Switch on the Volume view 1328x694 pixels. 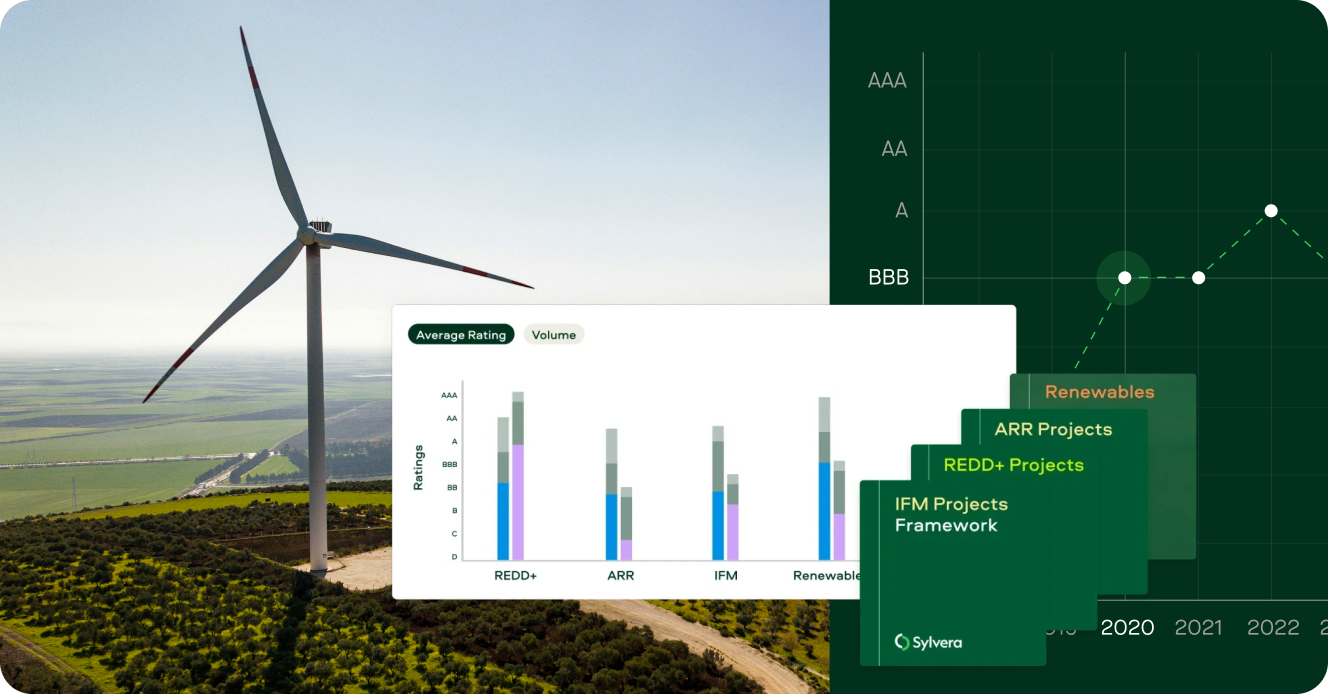(x=554, y=334)
